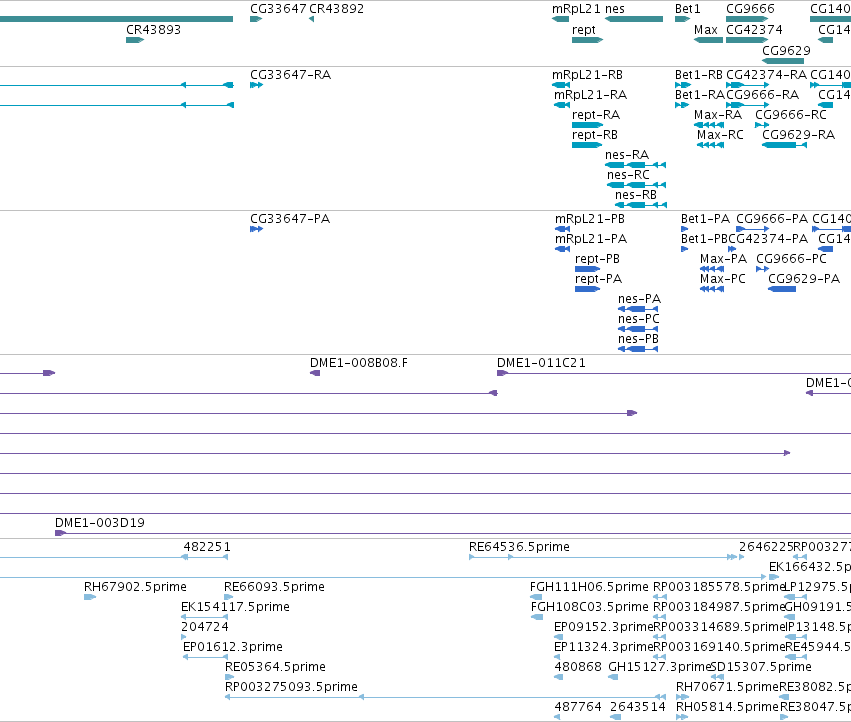
Task: Click the rept-PB protein
Action: (597, 258)
